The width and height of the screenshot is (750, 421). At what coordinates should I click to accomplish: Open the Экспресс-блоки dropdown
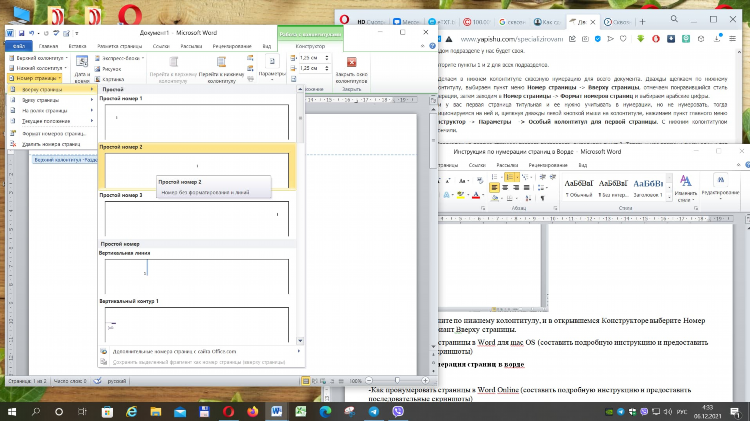pos(120,58)
